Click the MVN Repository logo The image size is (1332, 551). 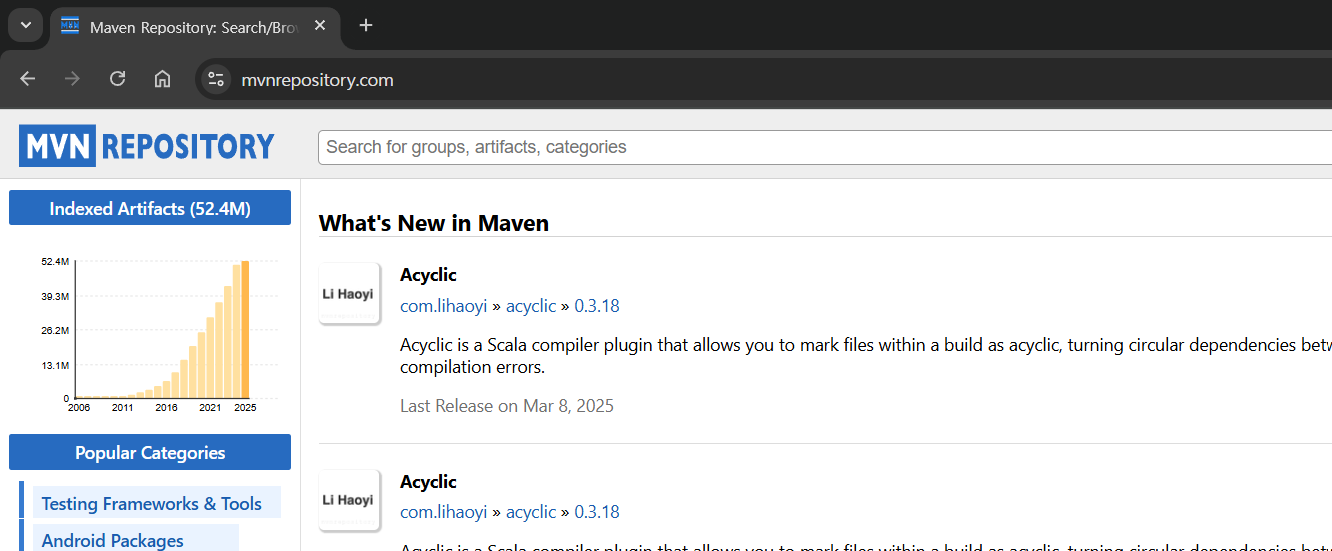pos(146,146)
